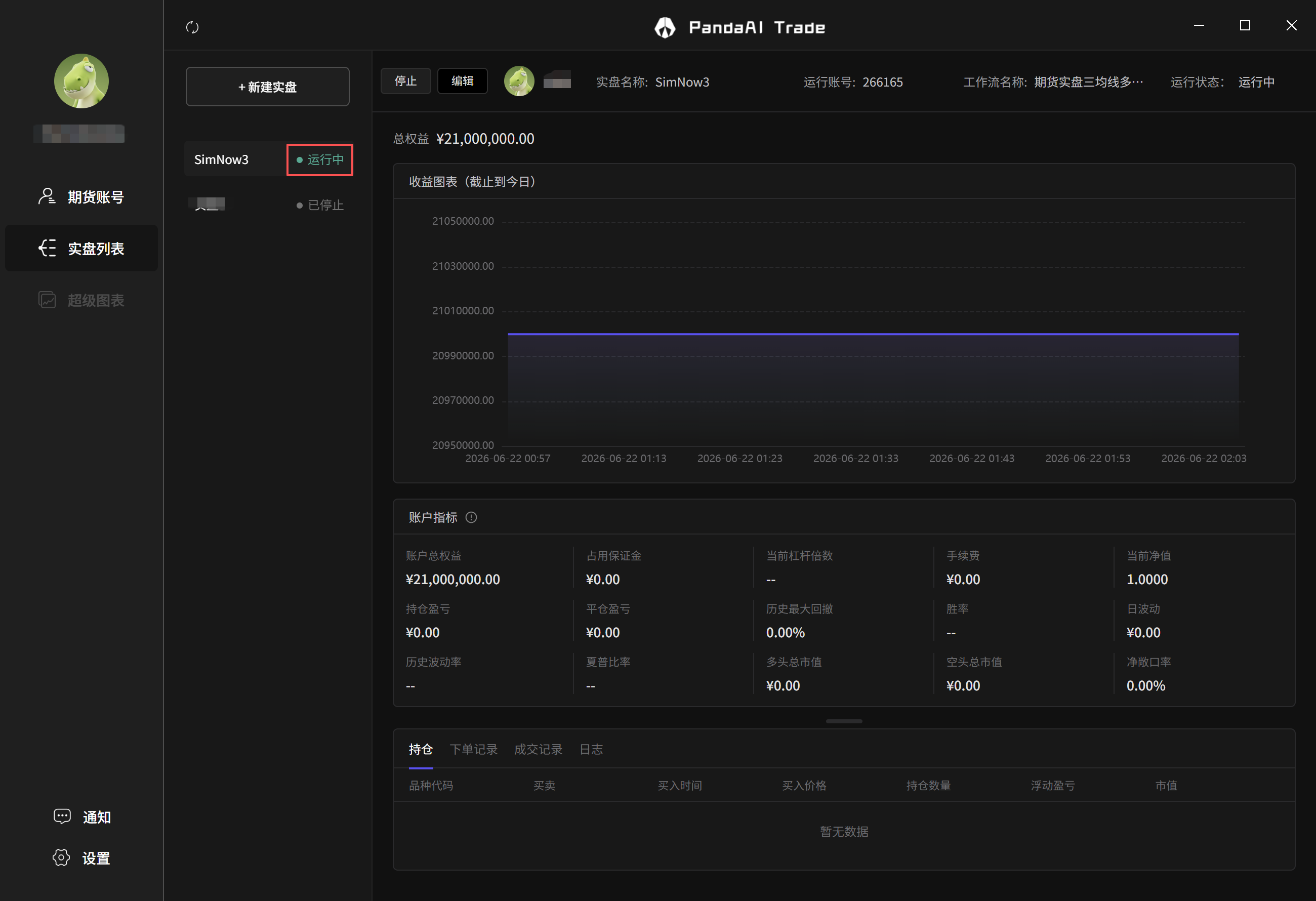This screenshot has height=901, width=1316.
Task: Open the 通知 section
Action: click(82, 816)
